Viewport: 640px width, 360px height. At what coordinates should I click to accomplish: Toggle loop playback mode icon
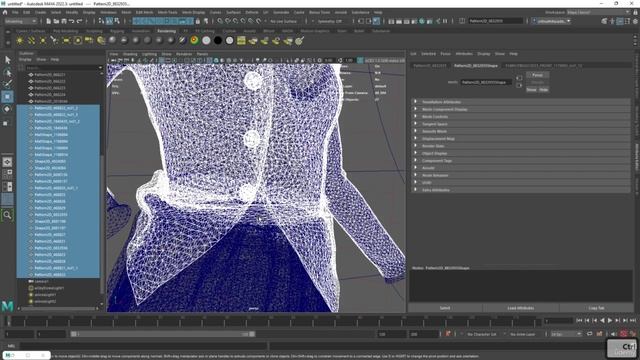pos(590,334)
